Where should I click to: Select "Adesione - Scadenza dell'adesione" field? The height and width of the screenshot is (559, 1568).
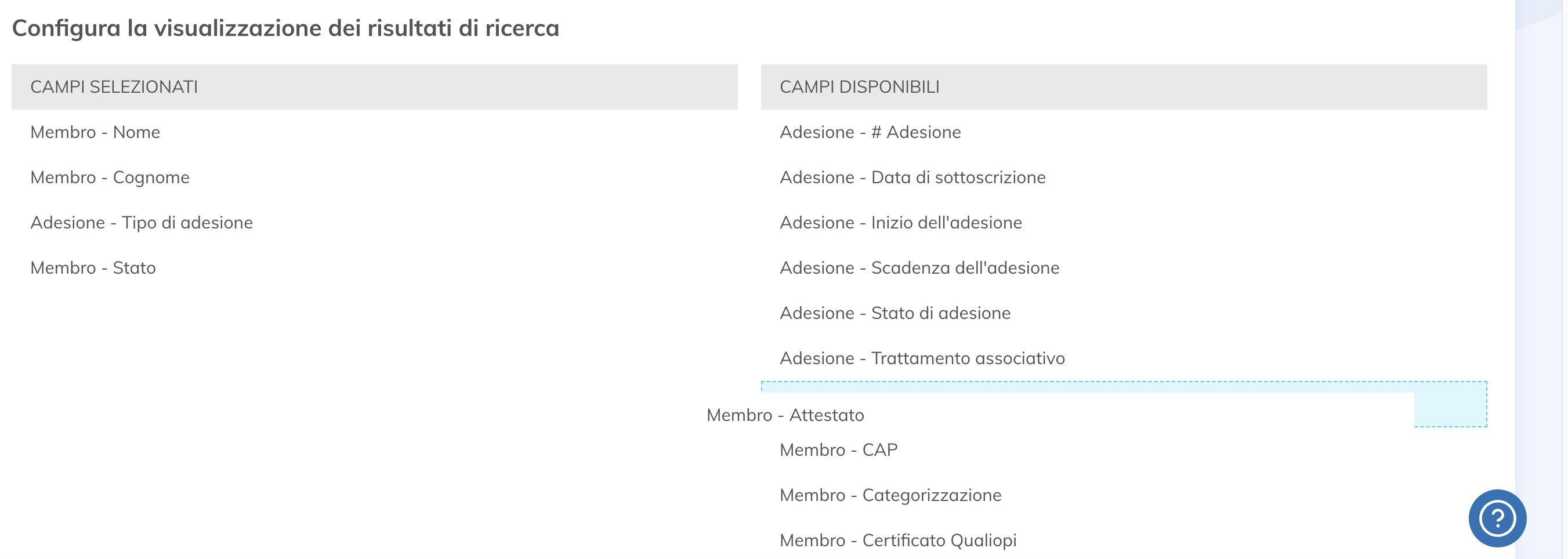click(x=919, y=267)
